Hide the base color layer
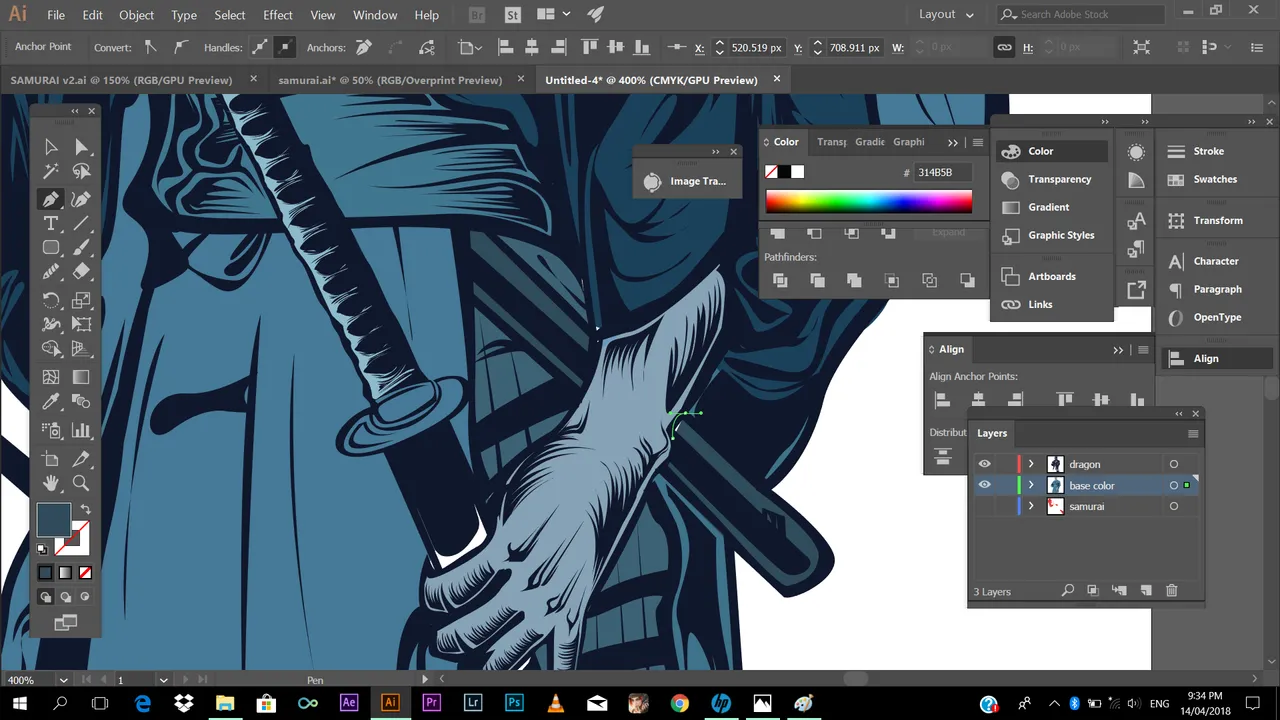Image resolution: width=1280 pixels, height=720 pixels. [x=984, y=485]
